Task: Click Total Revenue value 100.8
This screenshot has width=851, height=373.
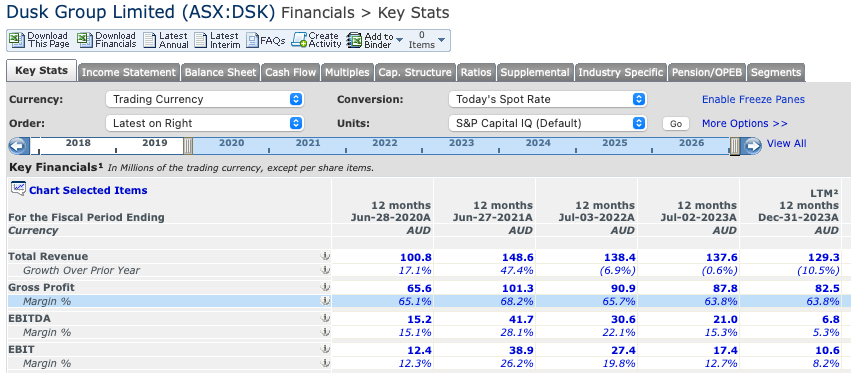Action: [x=415, y=257]
